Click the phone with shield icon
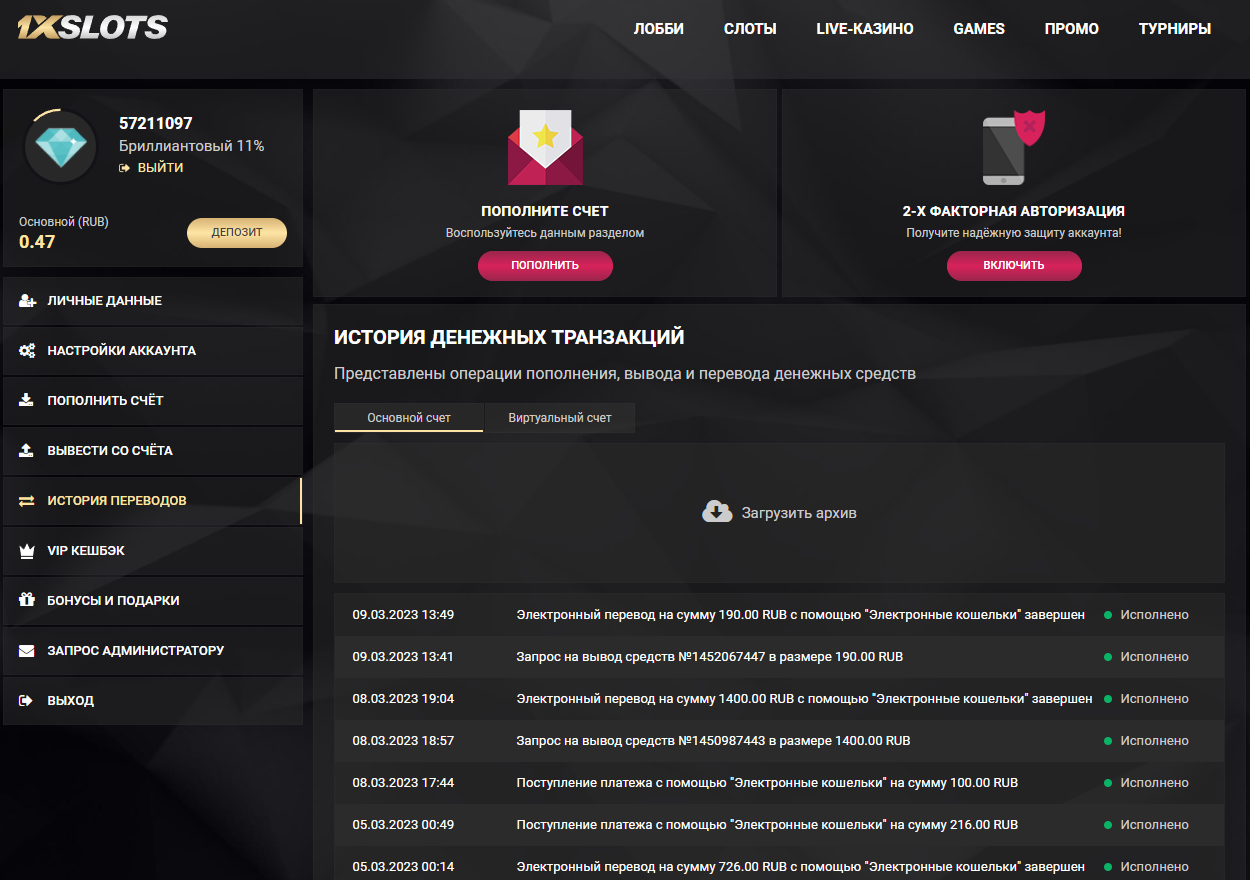 point(1013,148)
